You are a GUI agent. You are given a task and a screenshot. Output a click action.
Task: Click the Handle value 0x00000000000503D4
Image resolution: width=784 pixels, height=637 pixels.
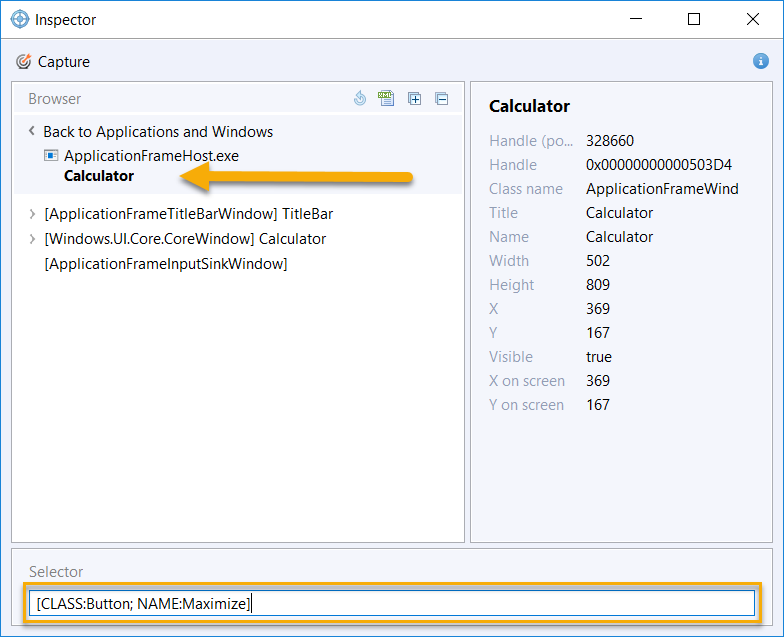[658, 165]
